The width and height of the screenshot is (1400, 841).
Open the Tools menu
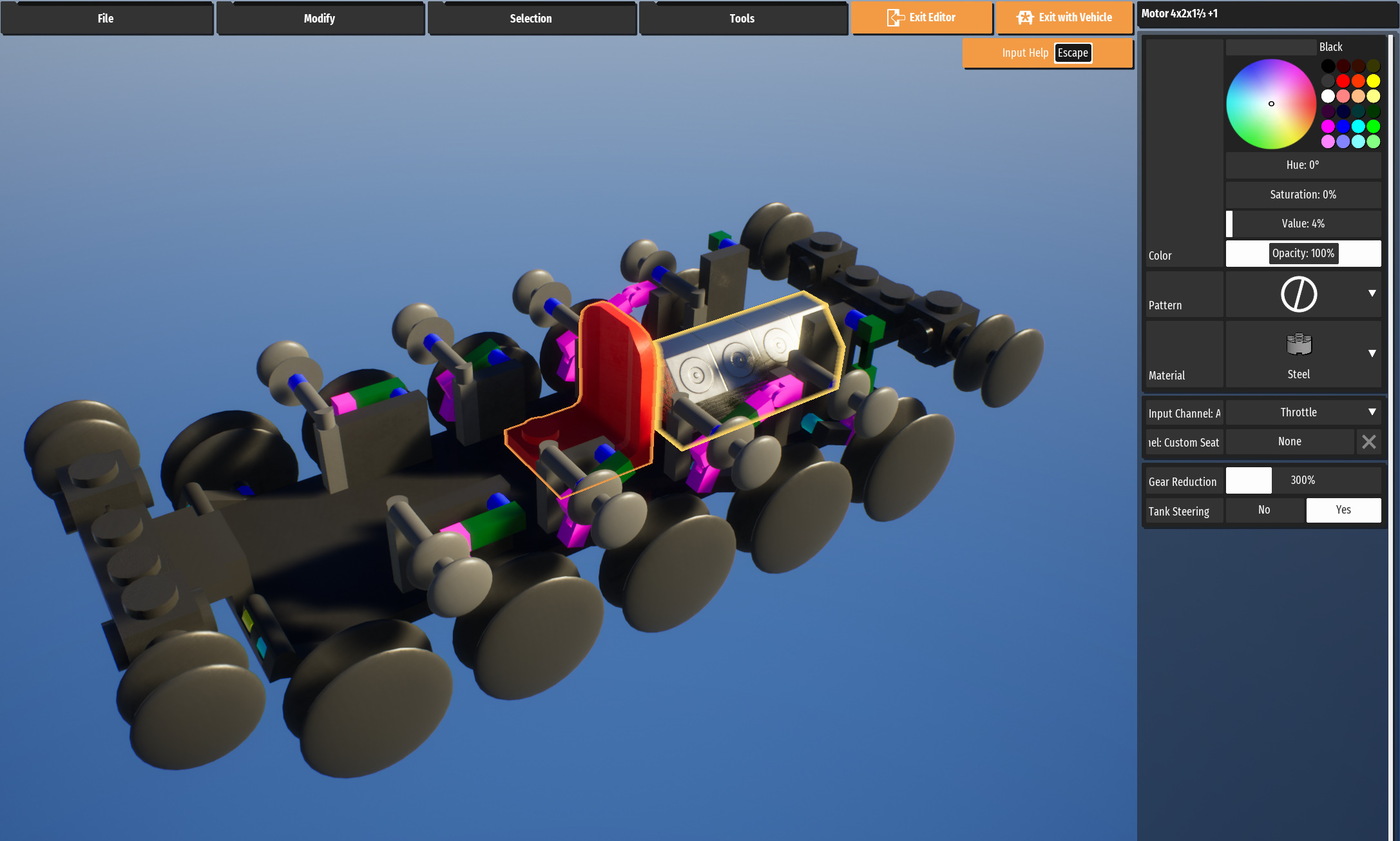click(742, 19)
